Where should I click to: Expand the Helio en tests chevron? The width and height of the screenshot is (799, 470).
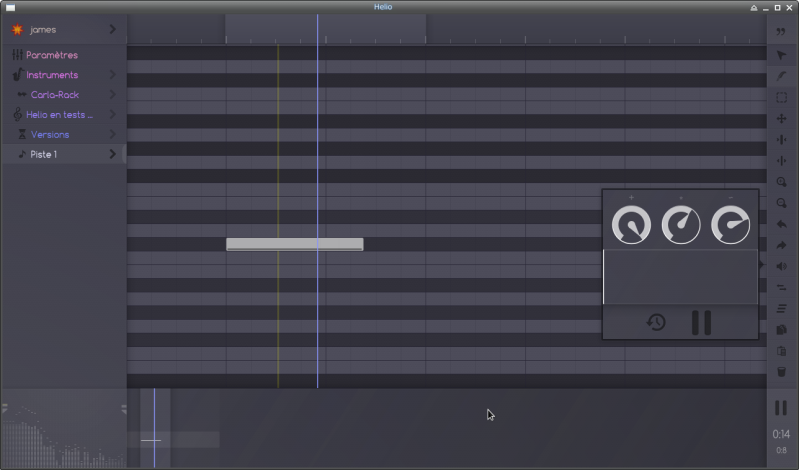[113, 115]
